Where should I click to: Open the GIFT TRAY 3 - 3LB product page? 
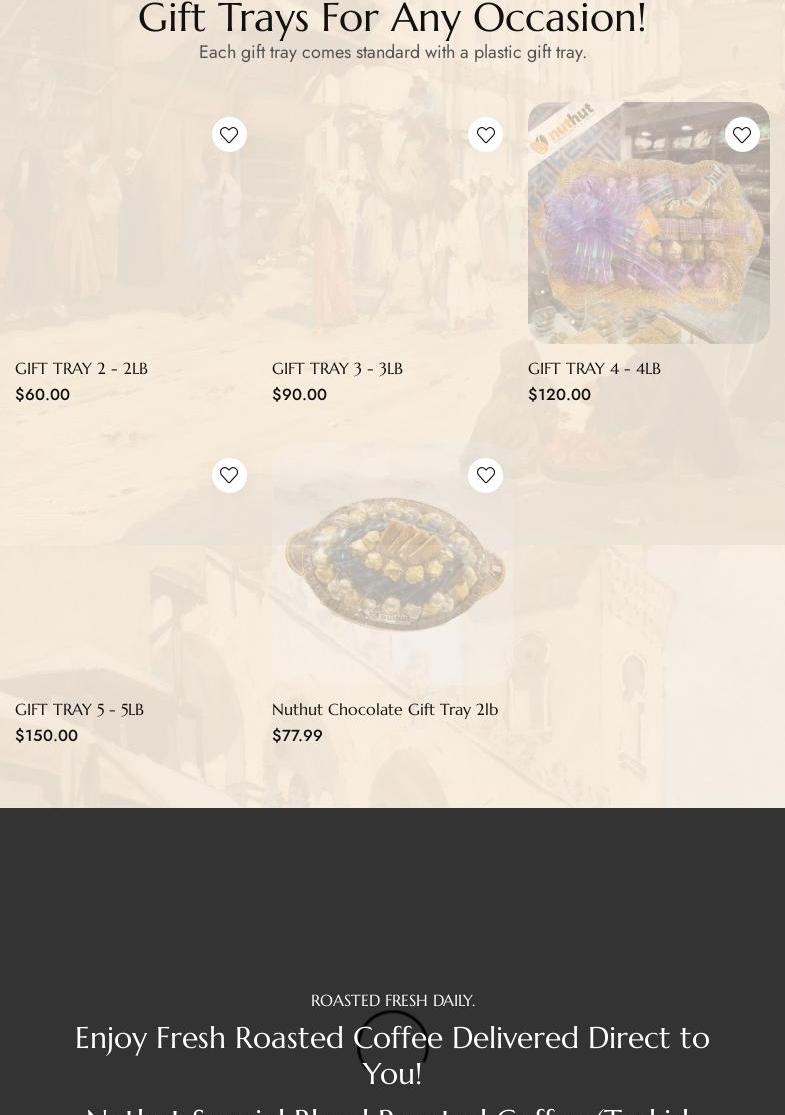click(x=337, y=368)
